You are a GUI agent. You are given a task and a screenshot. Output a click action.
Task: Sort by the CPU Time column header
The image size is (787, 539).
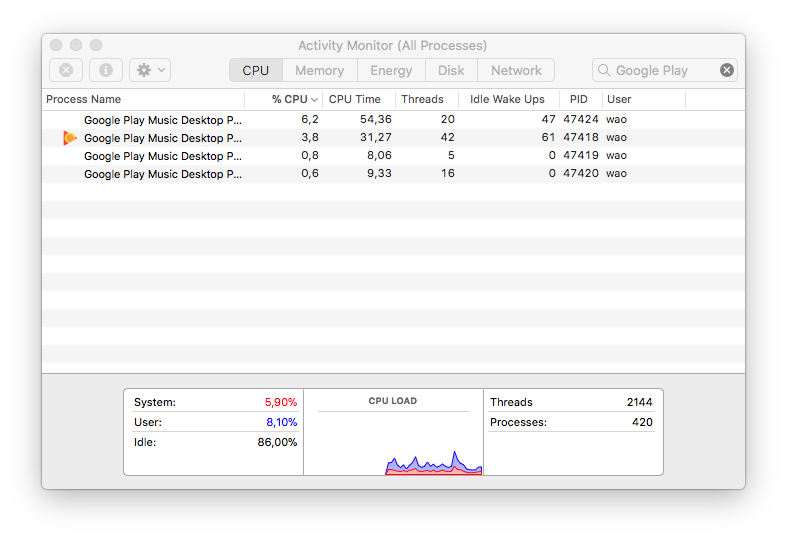[359, 99]
